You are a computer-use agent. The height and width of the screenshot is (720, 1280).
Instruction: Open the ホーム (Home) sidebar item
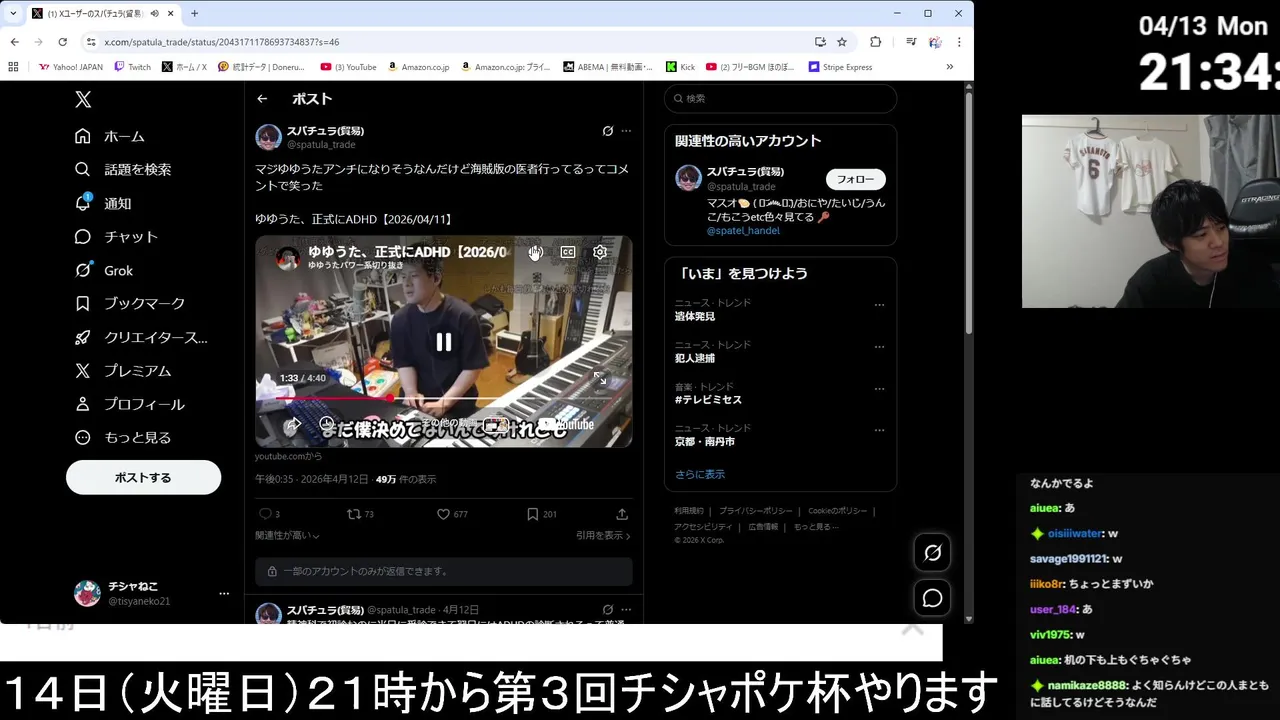click(110, 136)
